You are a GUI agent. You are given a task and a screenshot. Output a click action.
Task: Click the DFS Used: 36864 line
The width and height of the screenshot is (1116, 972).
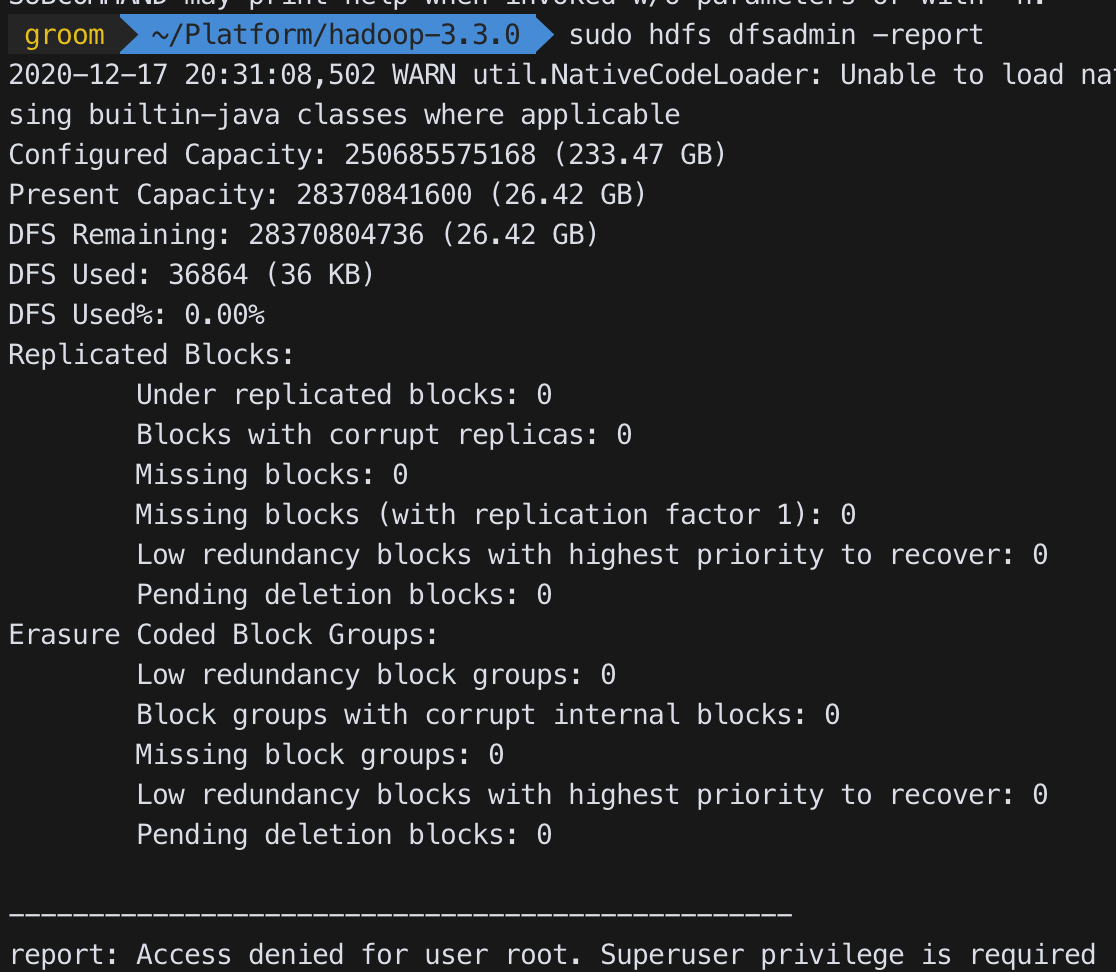coord(191,274)
